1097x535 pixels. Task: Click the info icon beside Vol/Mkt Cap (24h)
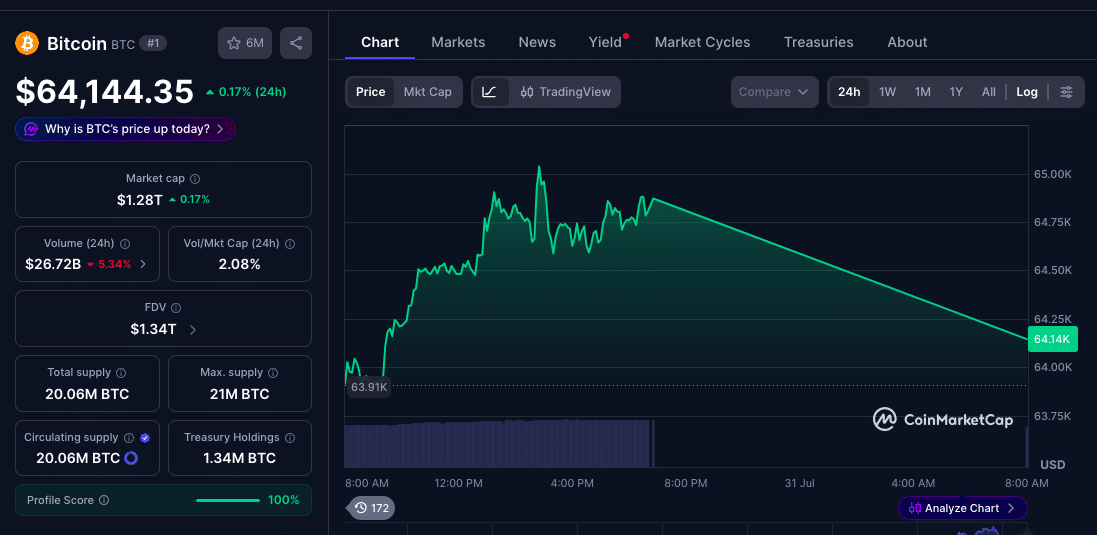click(x=290, y=244)
